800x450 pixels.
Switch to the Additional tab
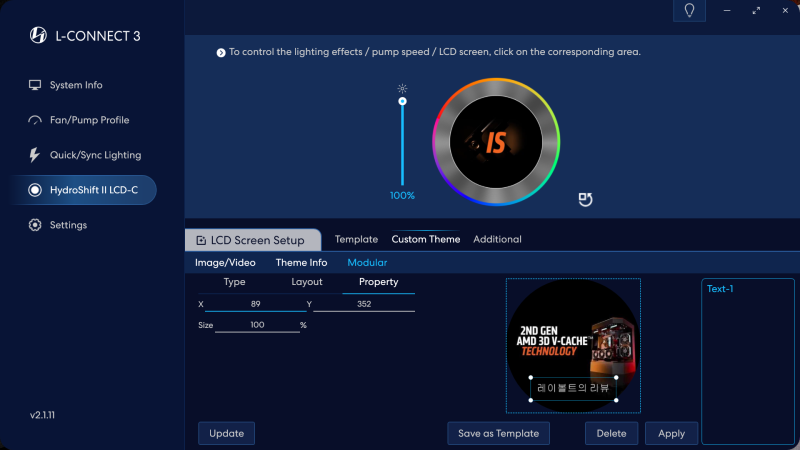coord(497,239)
